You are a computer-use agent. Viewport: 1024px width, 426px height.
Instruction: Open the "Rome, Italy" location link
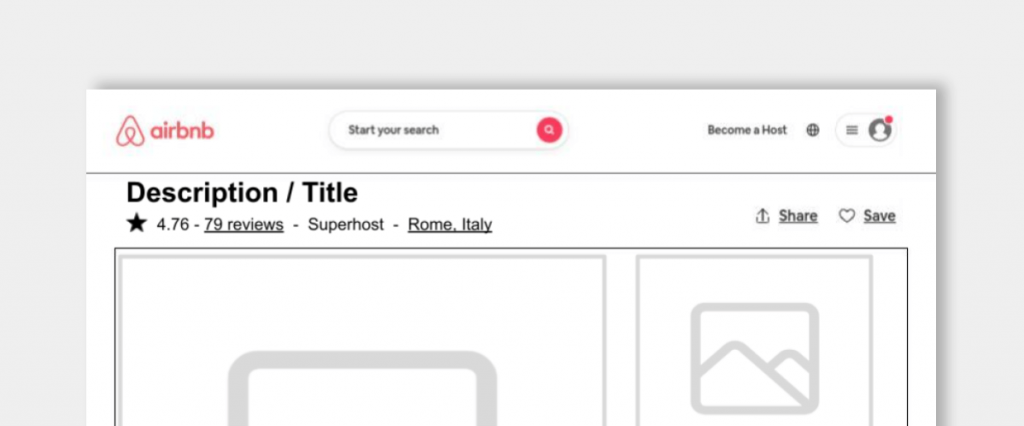[450, 225]
